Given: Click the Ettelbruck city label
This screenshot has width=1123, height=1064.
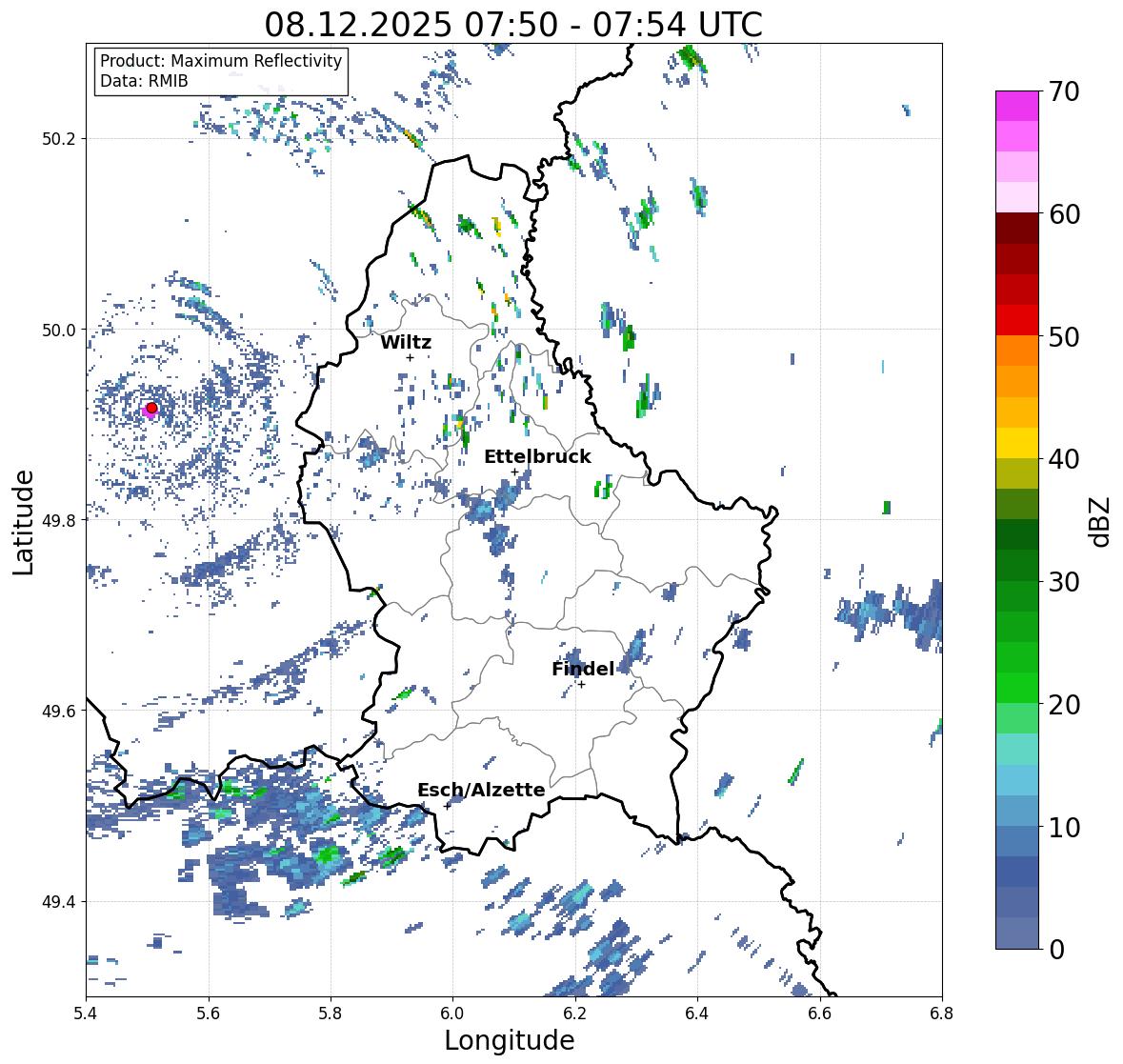Looking at the screenshot, I should (x=537, y=457).
